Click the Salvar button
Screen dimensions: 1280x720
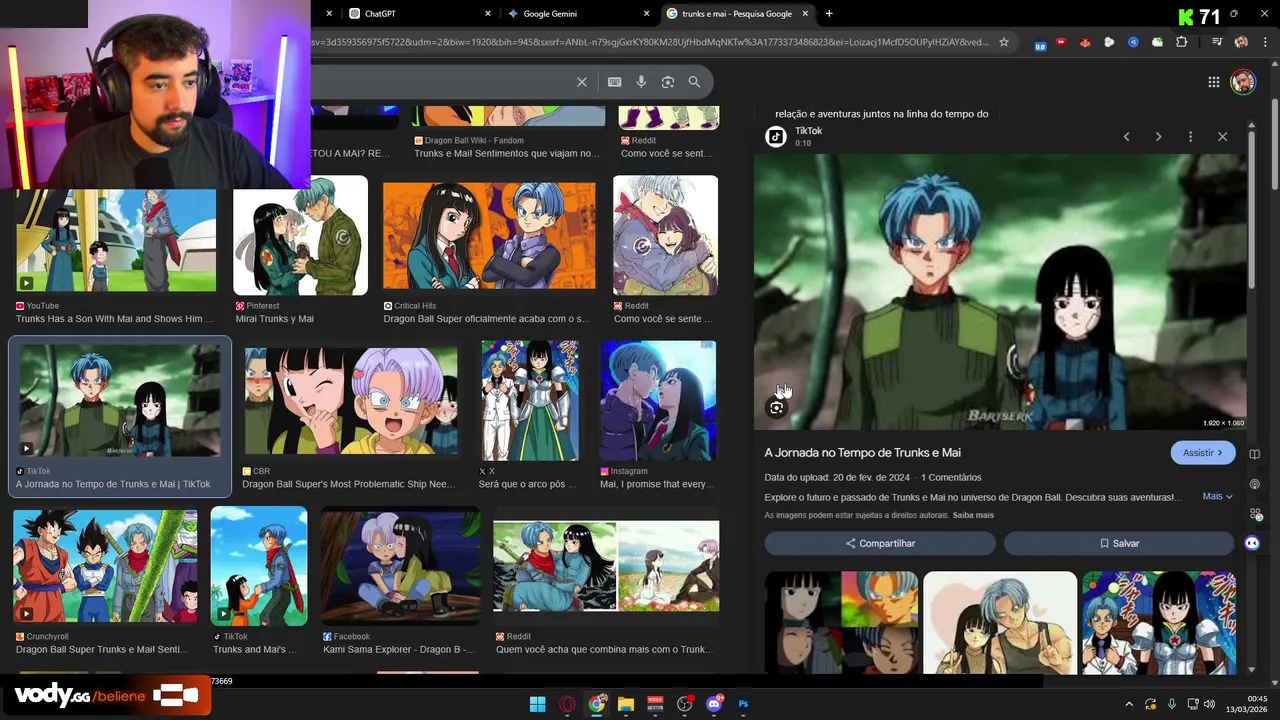click(1119, 543)
